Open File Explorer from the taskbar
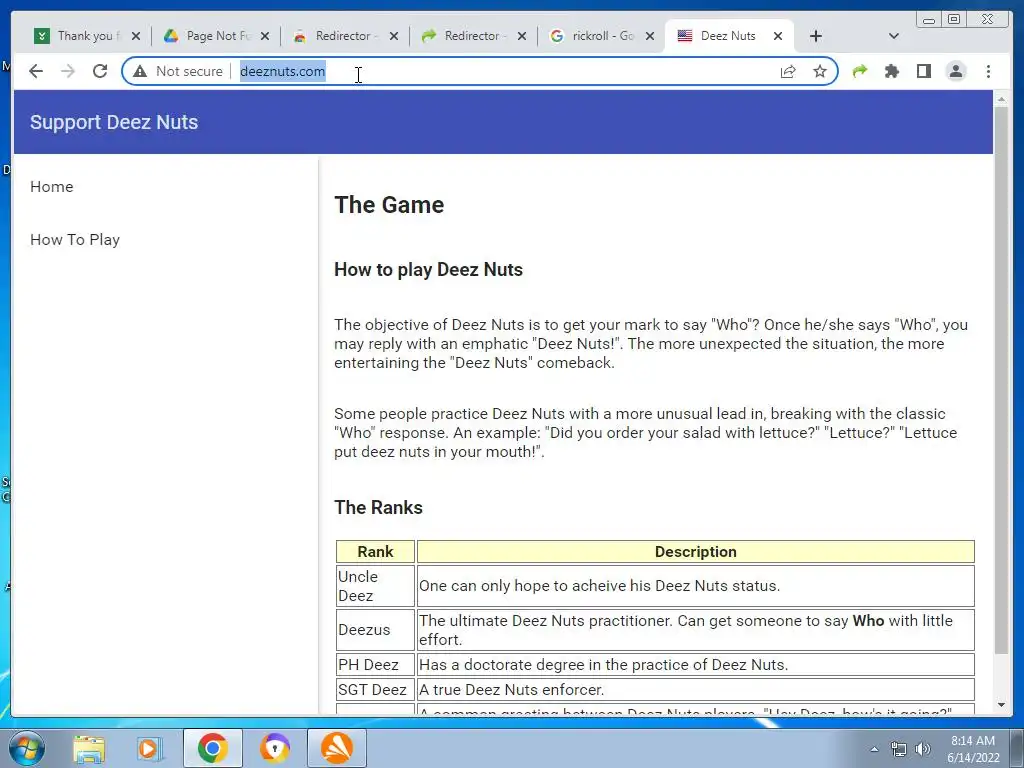The height and width of the screenshot is (768, 1024). point(89,748)
